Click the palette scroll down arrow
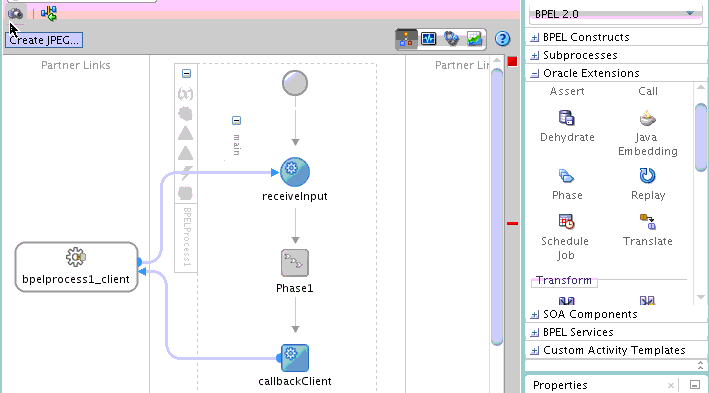 [701, 297]
